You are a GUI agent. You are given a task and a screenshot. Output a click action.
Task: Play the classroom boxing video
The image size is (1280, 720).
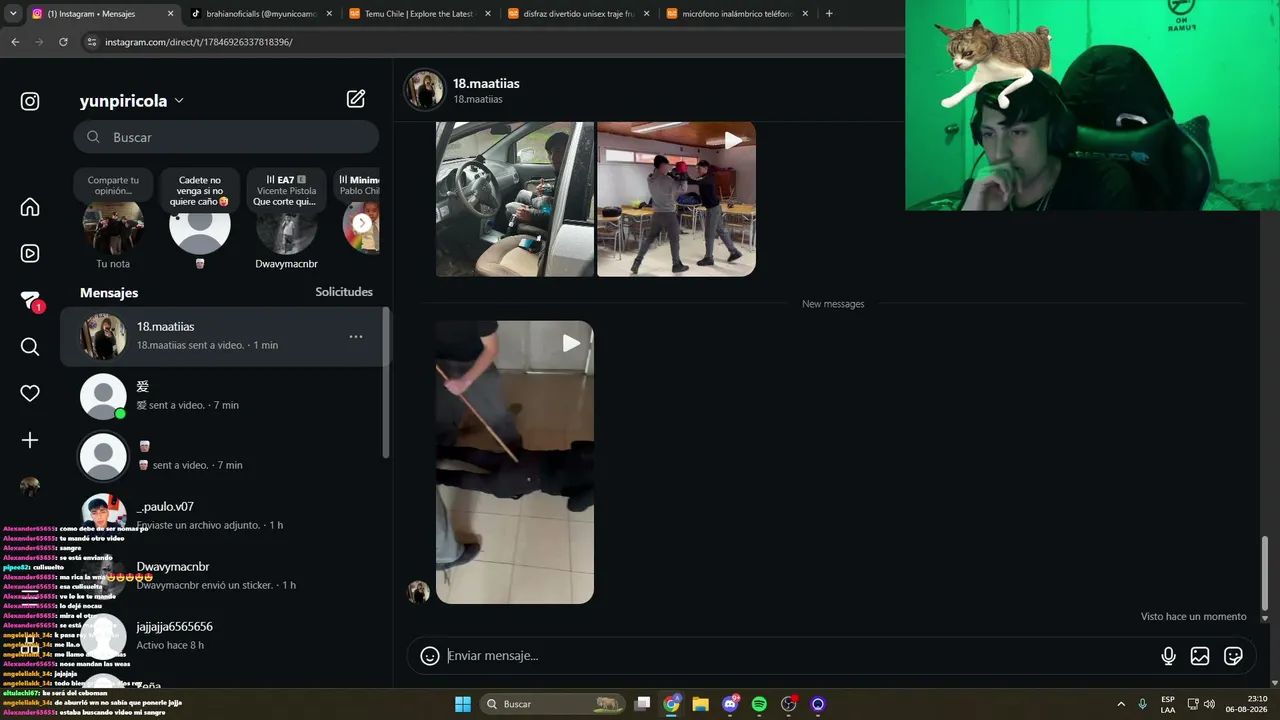click(x=676, y=198)
